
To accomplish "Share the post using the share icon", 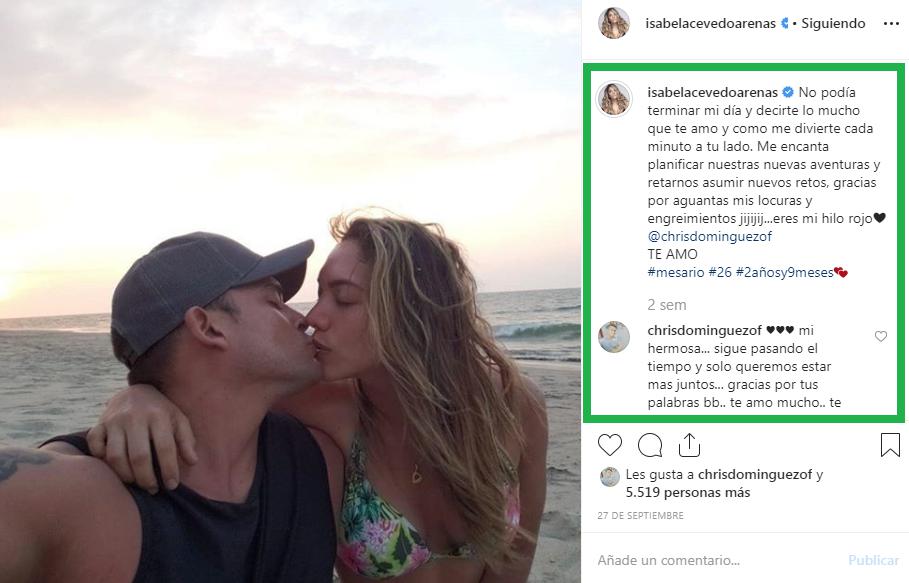I will point(689,444).
